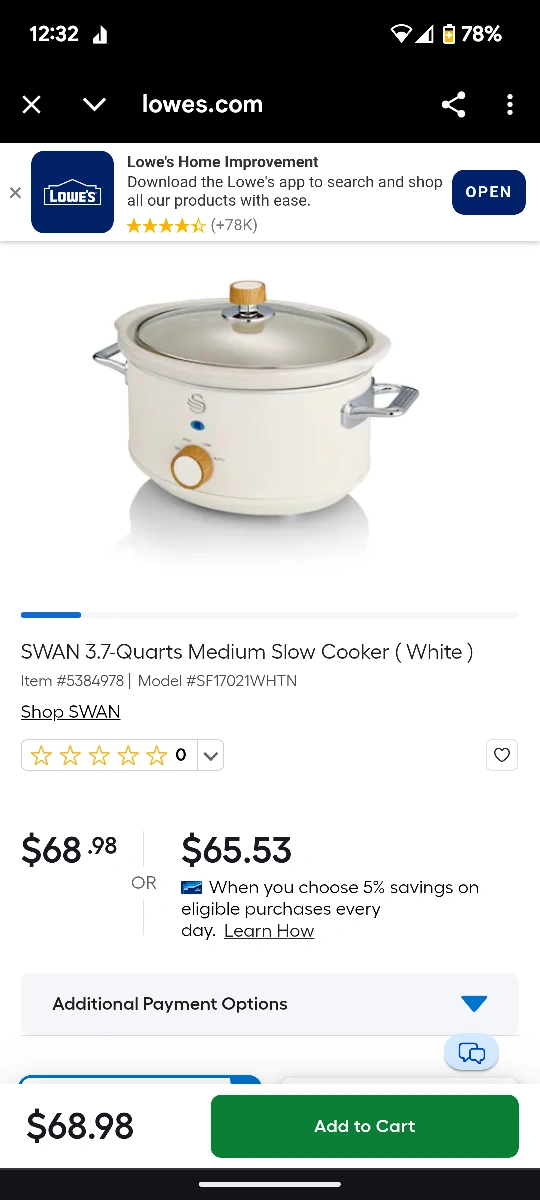The image size is (540, 1200).
Task: Tap the five-star product rating
Action: pyautogui.click(x=98, y=756)
